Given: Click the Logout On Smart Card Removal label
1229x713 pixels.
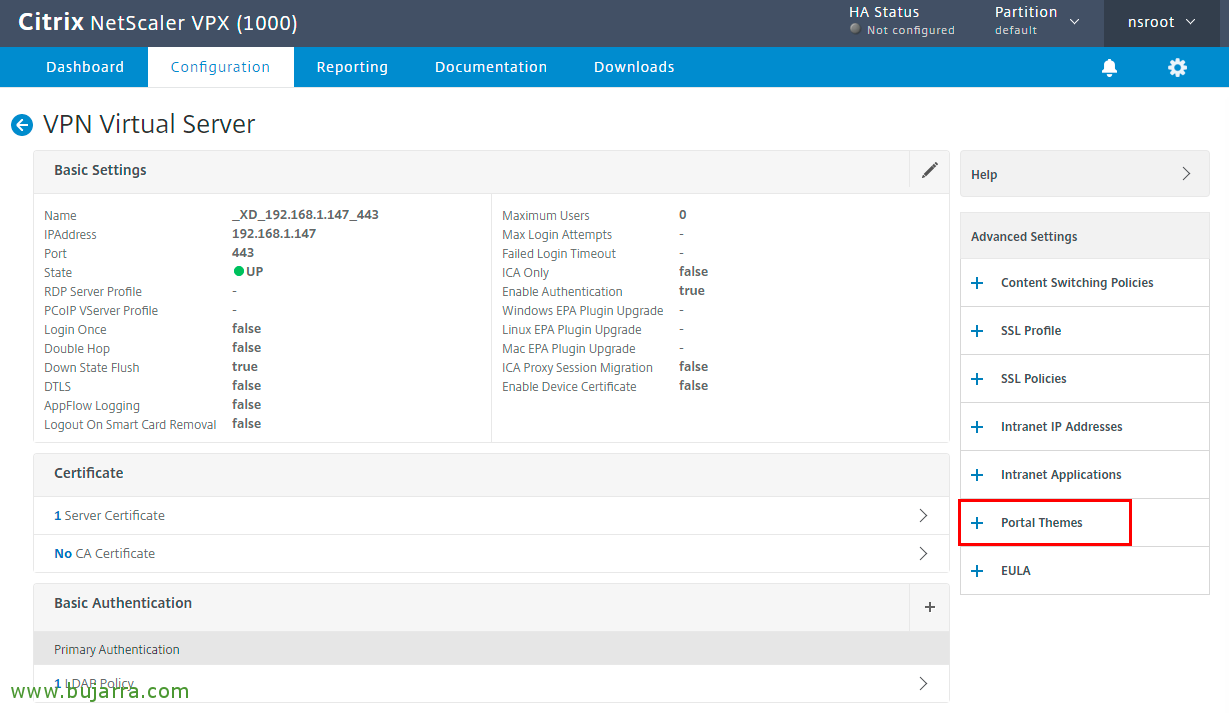Looking at the screenshot, I should pos(130,425).
